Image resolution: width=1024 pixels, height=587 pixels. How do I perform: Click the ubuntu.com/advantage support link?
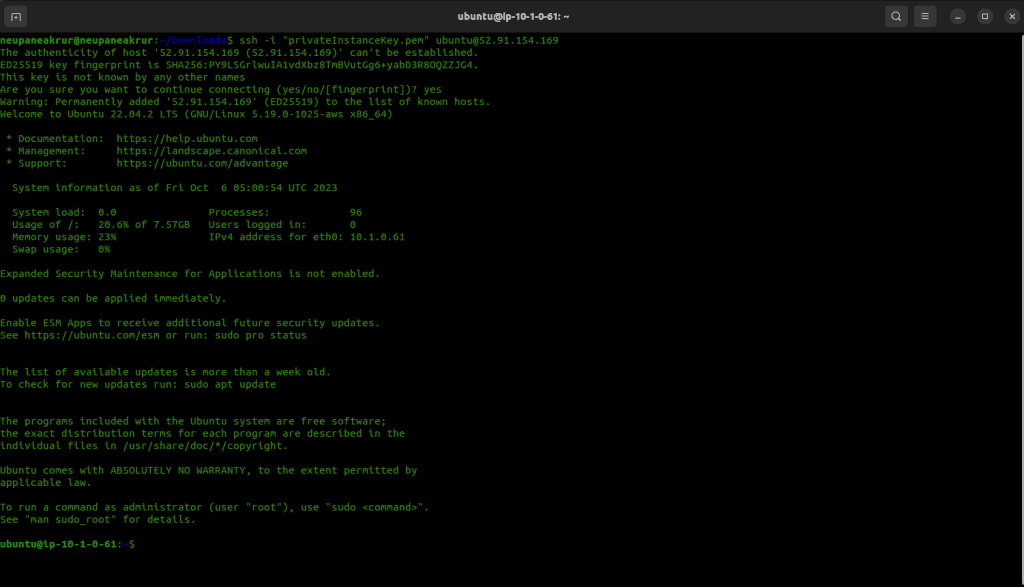(202, 163)
